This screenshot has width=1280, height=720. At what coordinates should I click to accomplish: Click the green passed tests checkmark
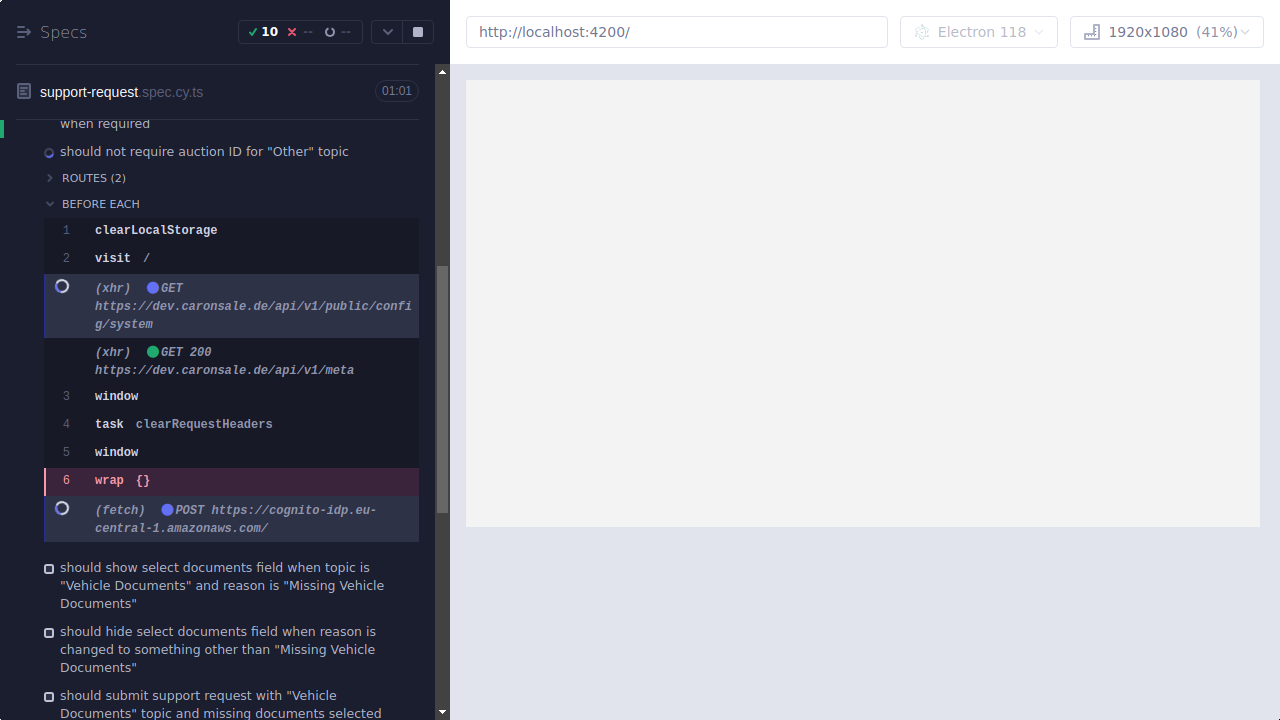[254, 31]
